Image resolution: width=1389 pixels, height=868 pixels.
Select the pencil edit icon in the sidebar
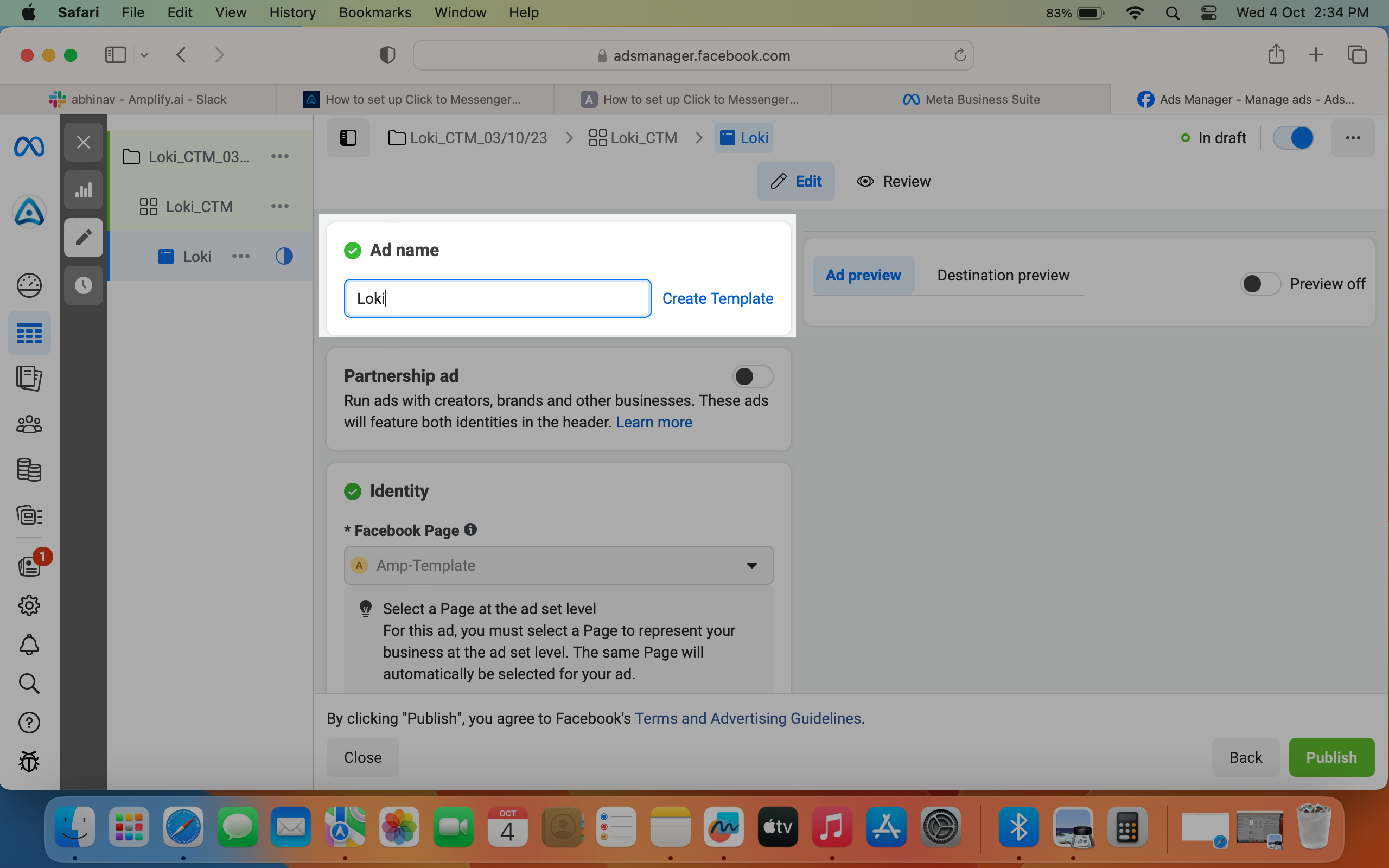tap(83, 238)
